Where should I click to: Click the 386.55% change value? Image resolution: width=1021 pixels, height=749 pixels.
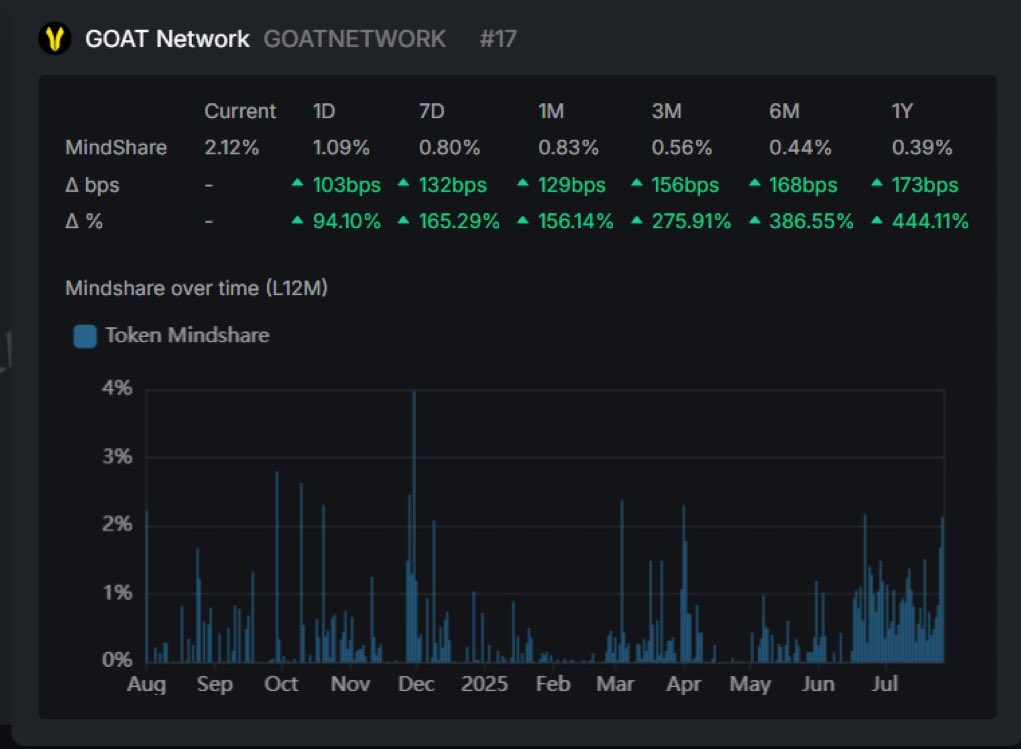[811, 221]
